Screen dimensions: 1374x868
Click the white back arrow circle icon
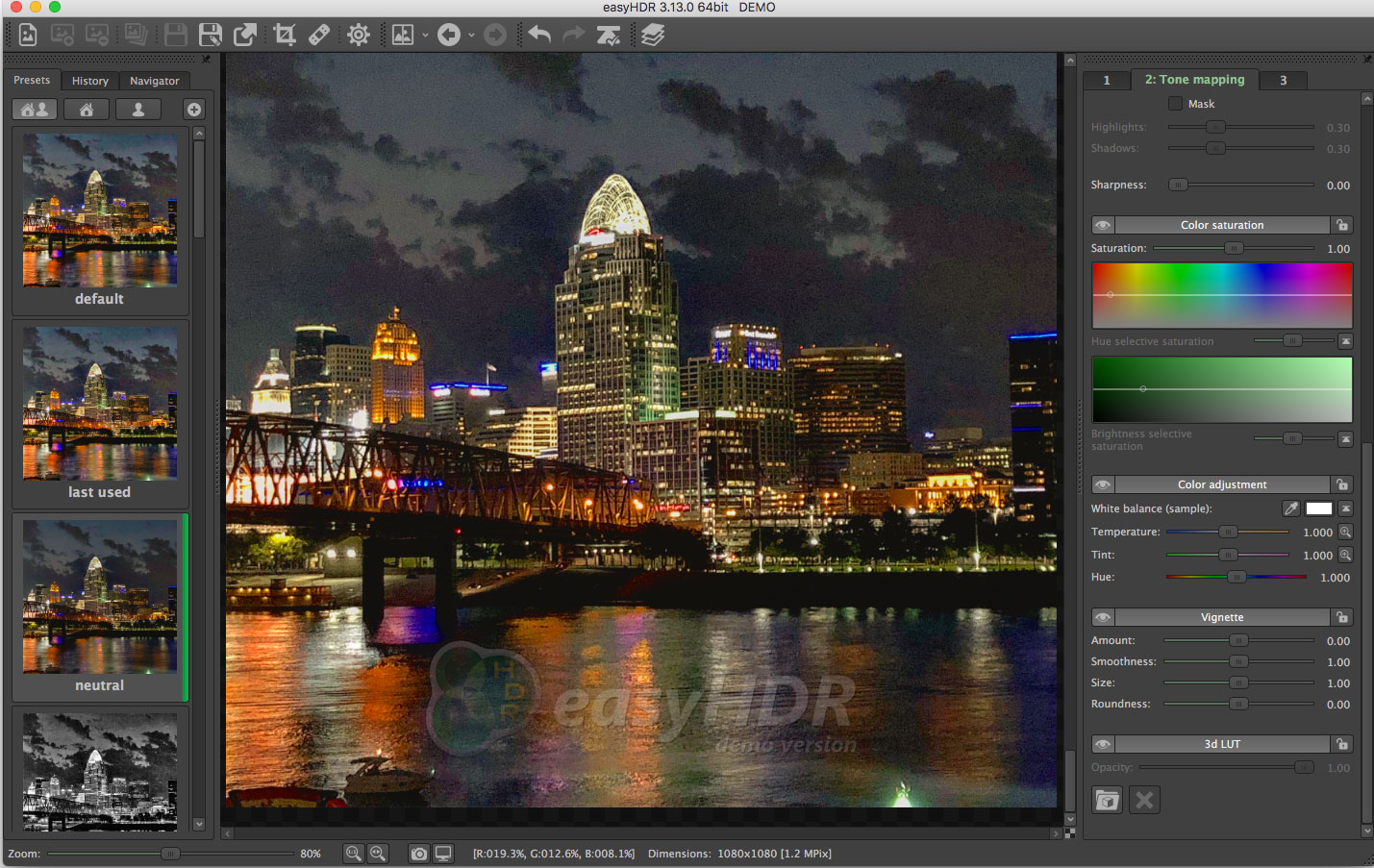click(x=449, y=36)
